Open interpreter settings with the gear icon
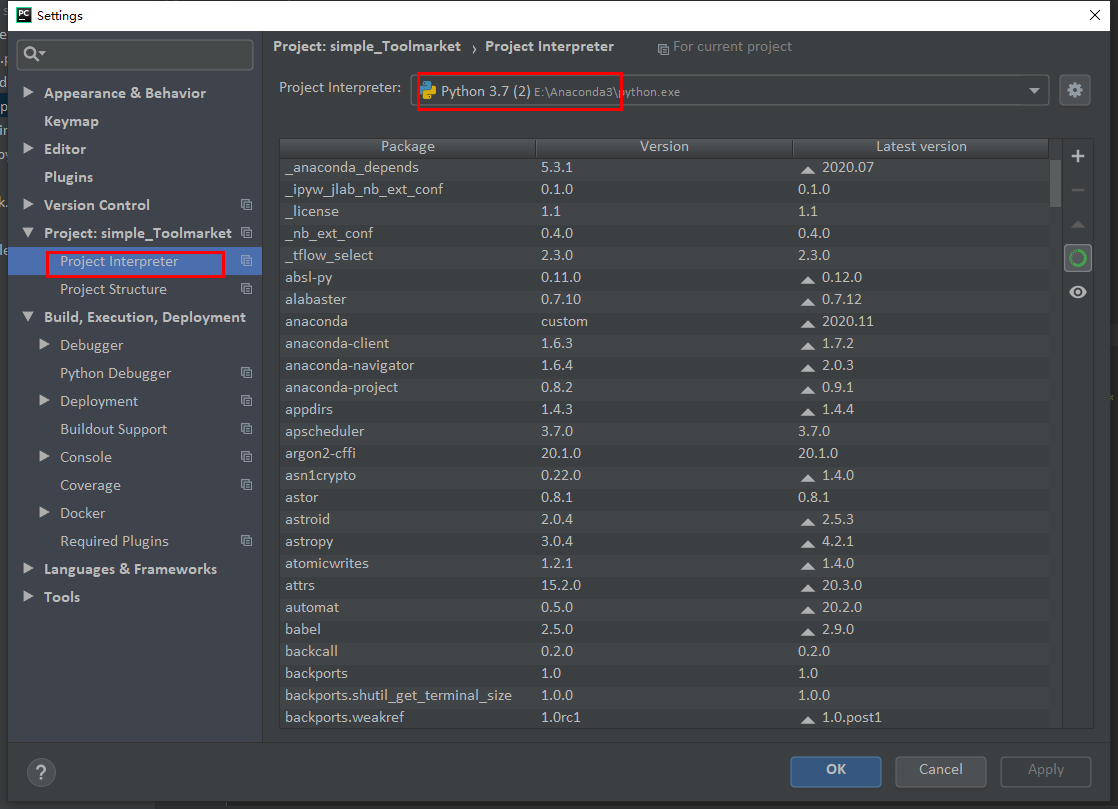The image size is (1118, 809). coord(1075,90)
